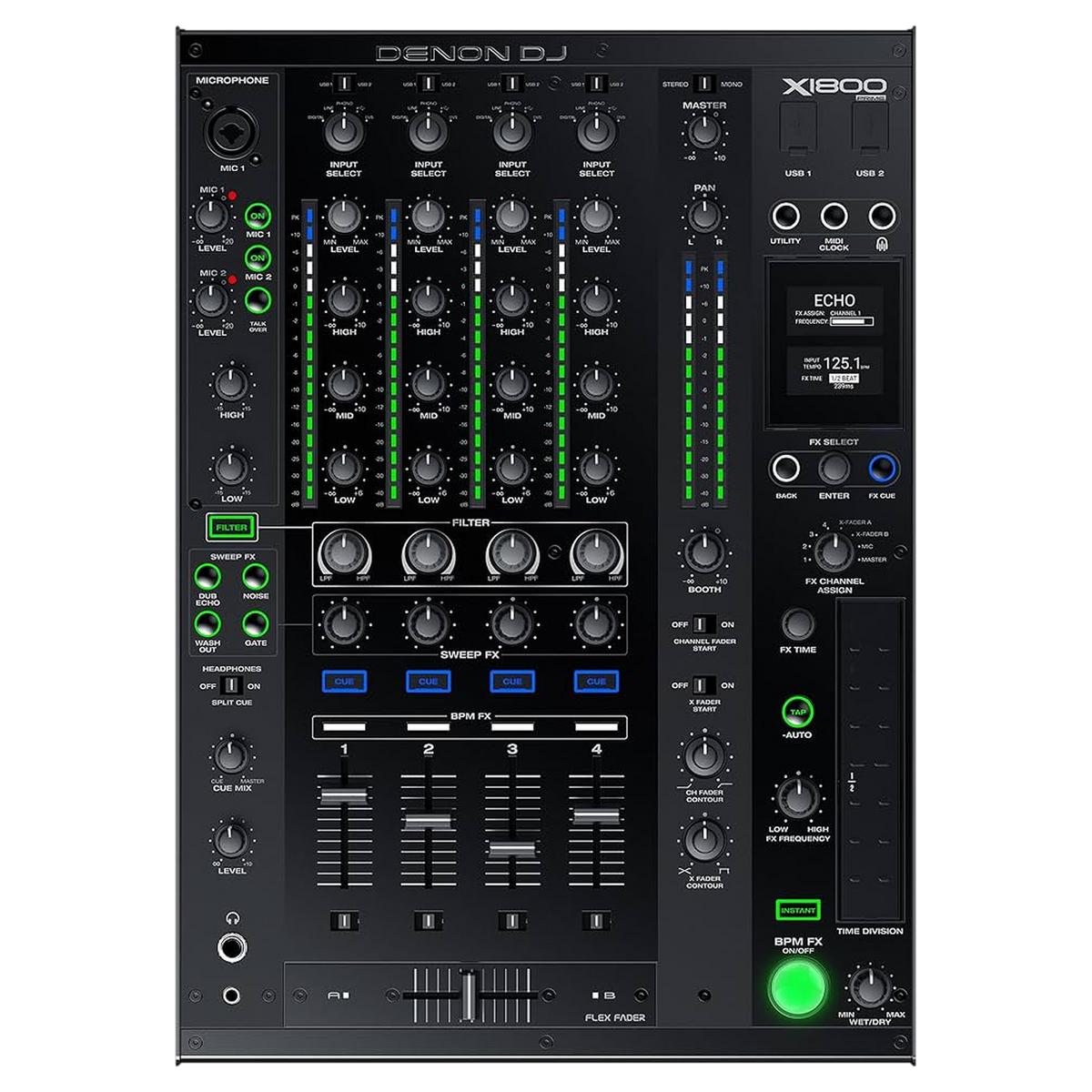The width and height of the screenshot is (1092, 1092).
Task: Click the USB 1 port
Action: 798,128
